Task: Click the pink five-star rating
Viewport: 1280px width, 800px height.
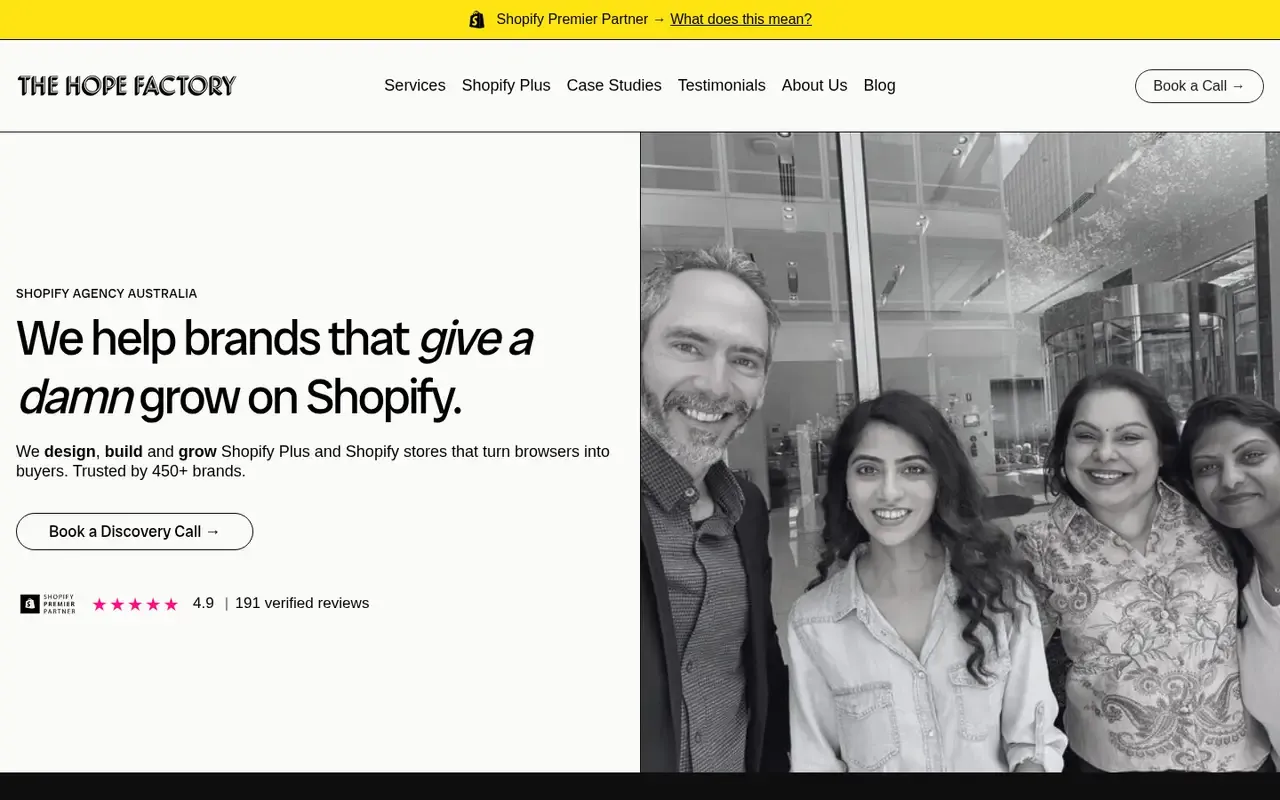Action: point(135,604)
